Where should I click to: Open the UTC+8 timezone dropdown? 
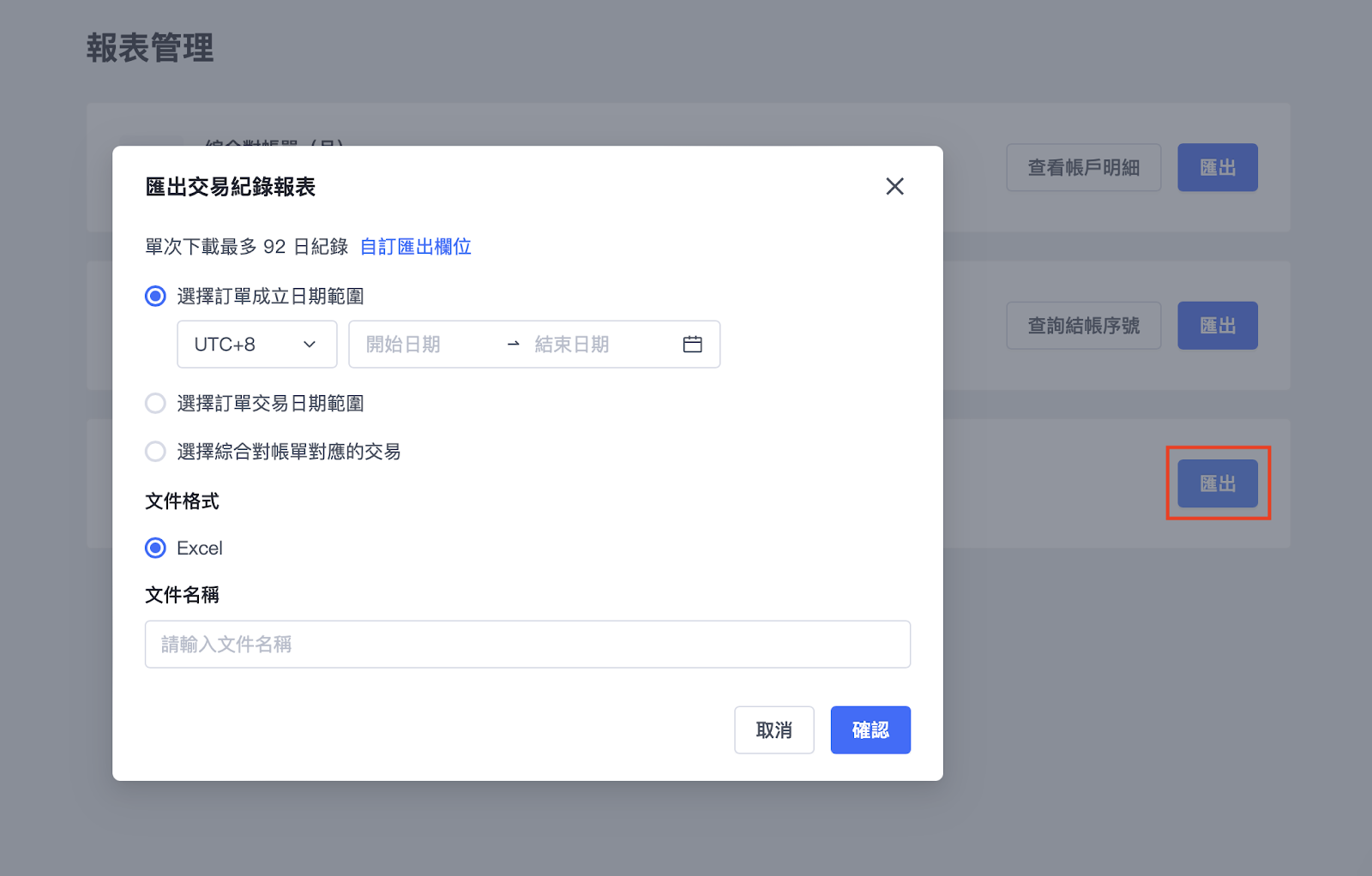256,344
